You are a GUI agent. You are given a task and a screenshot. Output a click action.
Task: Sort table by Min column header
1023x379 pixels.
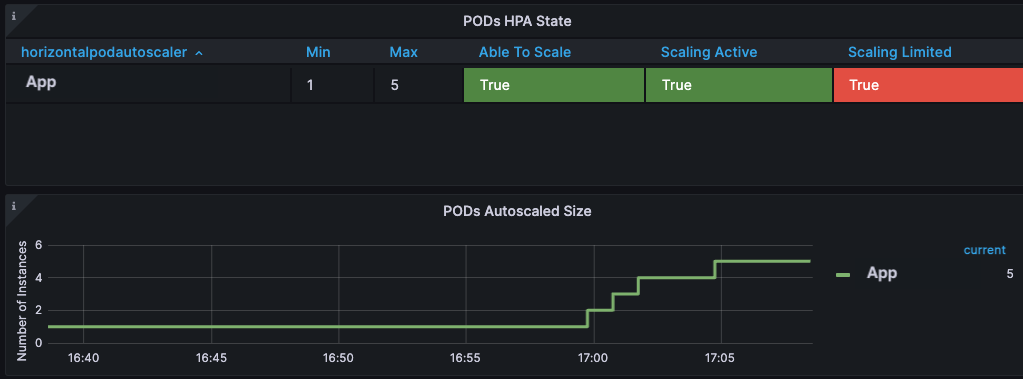coord(318,52)
